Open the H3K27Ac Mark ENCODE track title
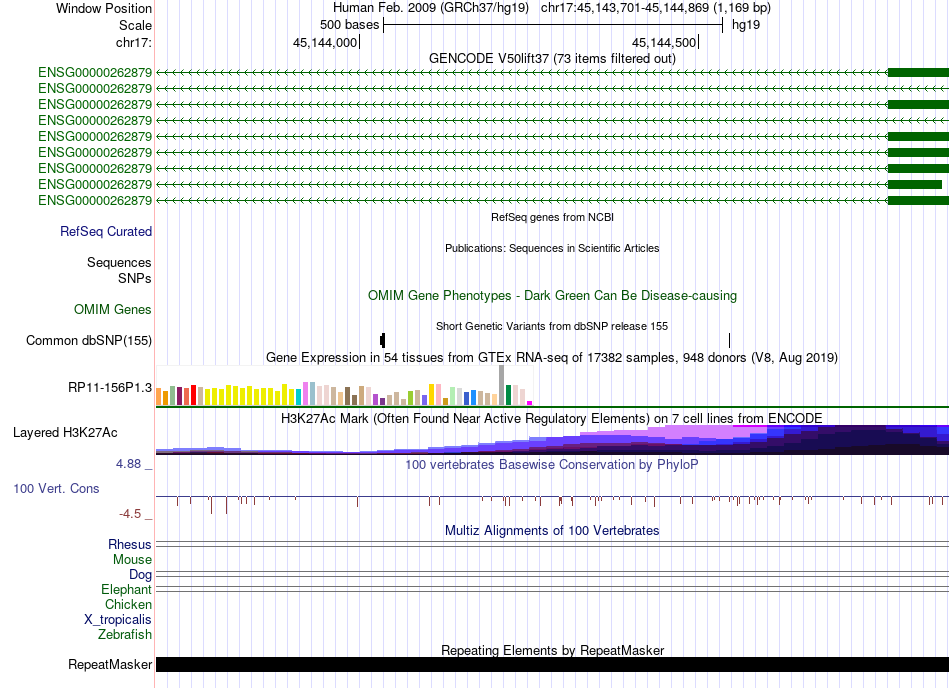Viewport: 950px width, 688px height. coord(552,418)
